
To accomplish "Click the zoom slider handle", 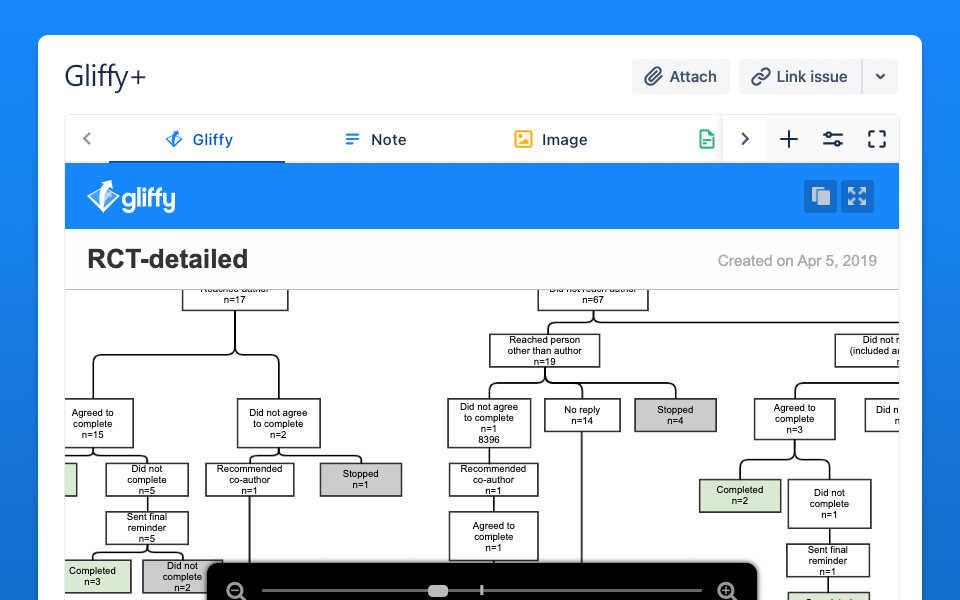I will (x=438, y=590).
